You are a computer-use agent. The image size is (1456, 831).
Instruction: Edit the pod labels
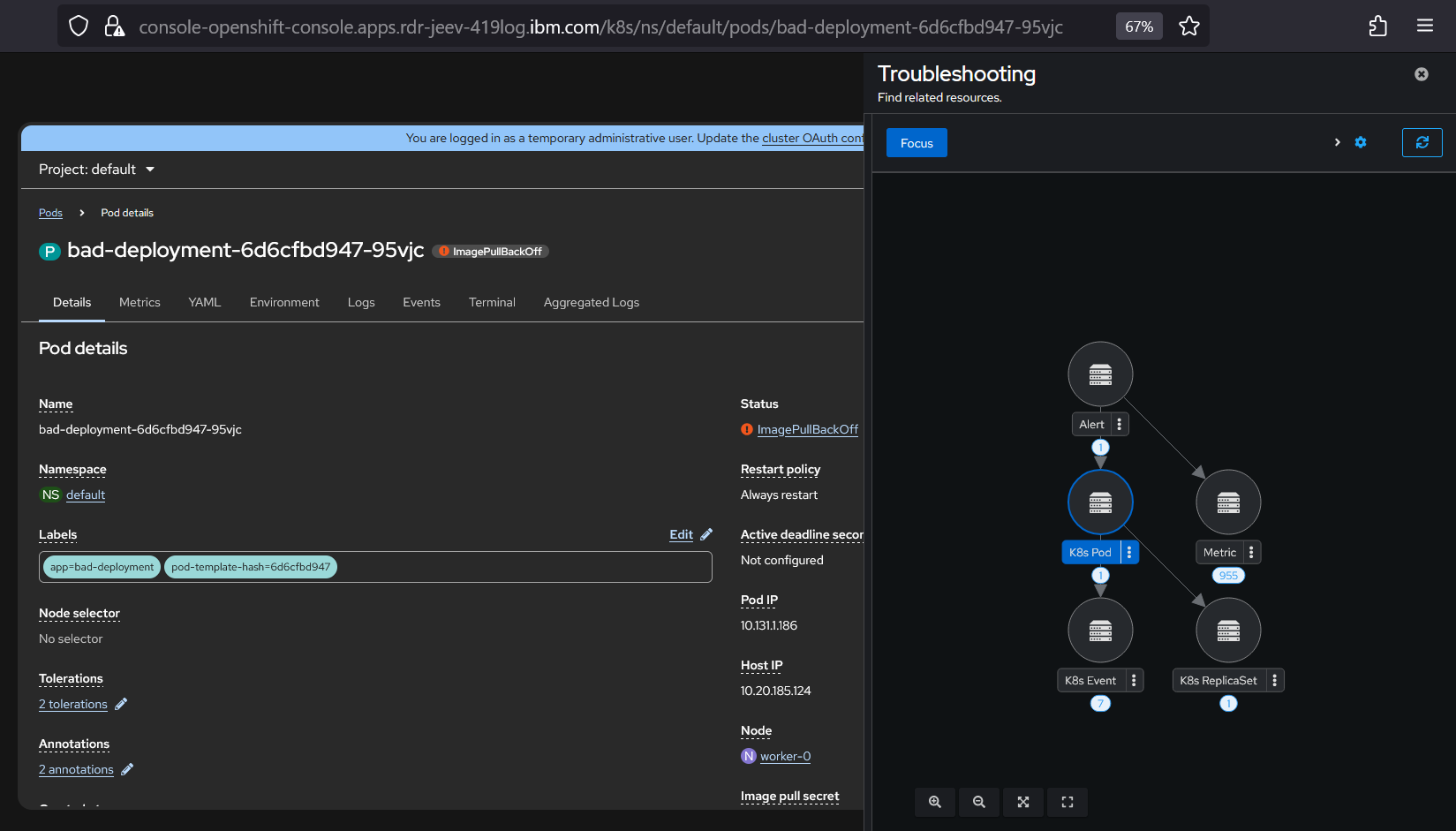681,534
